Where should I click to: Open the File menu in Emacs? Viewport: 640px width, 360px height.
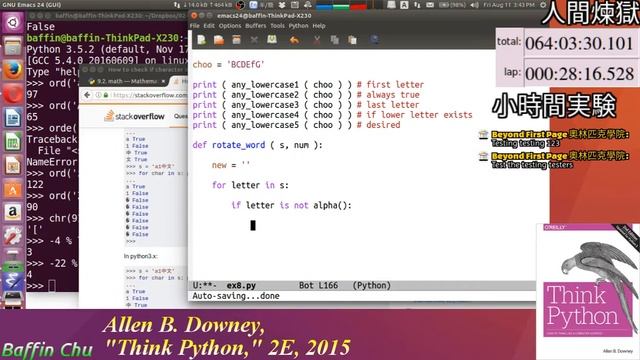click(195, 26)
